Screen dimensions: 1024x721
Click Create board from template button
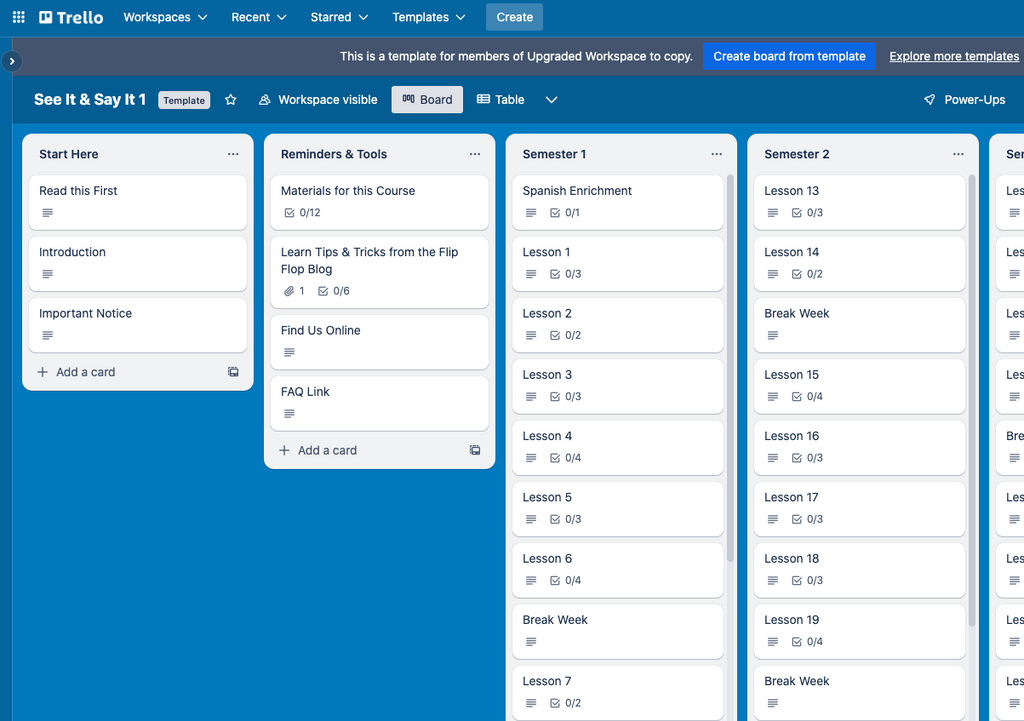coord(789,56)
